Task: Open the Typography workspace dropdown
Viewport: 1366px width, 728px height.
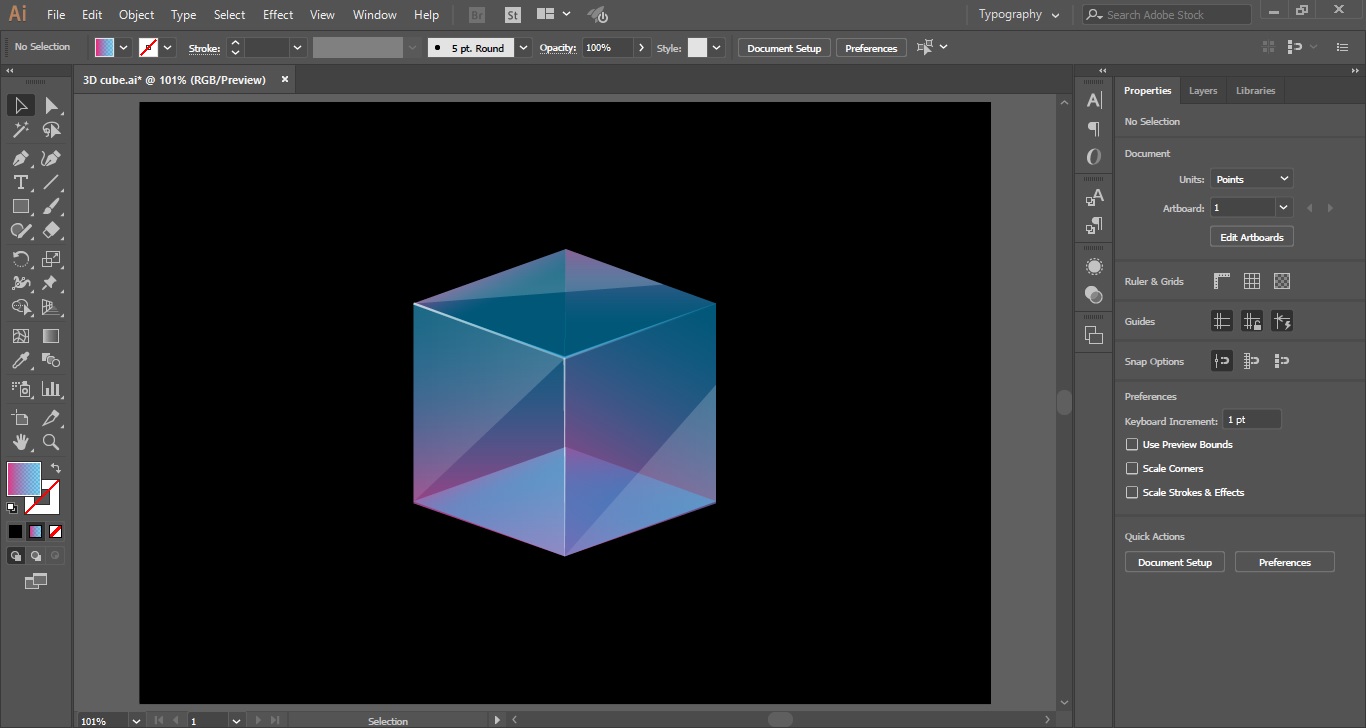Action: click(1018, 15)
